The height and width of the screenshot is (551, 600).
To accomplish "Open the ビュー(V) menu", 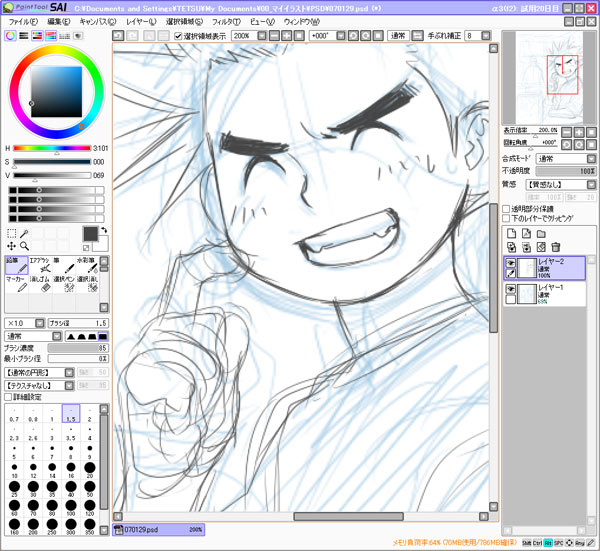I will [x=262, y=22].
